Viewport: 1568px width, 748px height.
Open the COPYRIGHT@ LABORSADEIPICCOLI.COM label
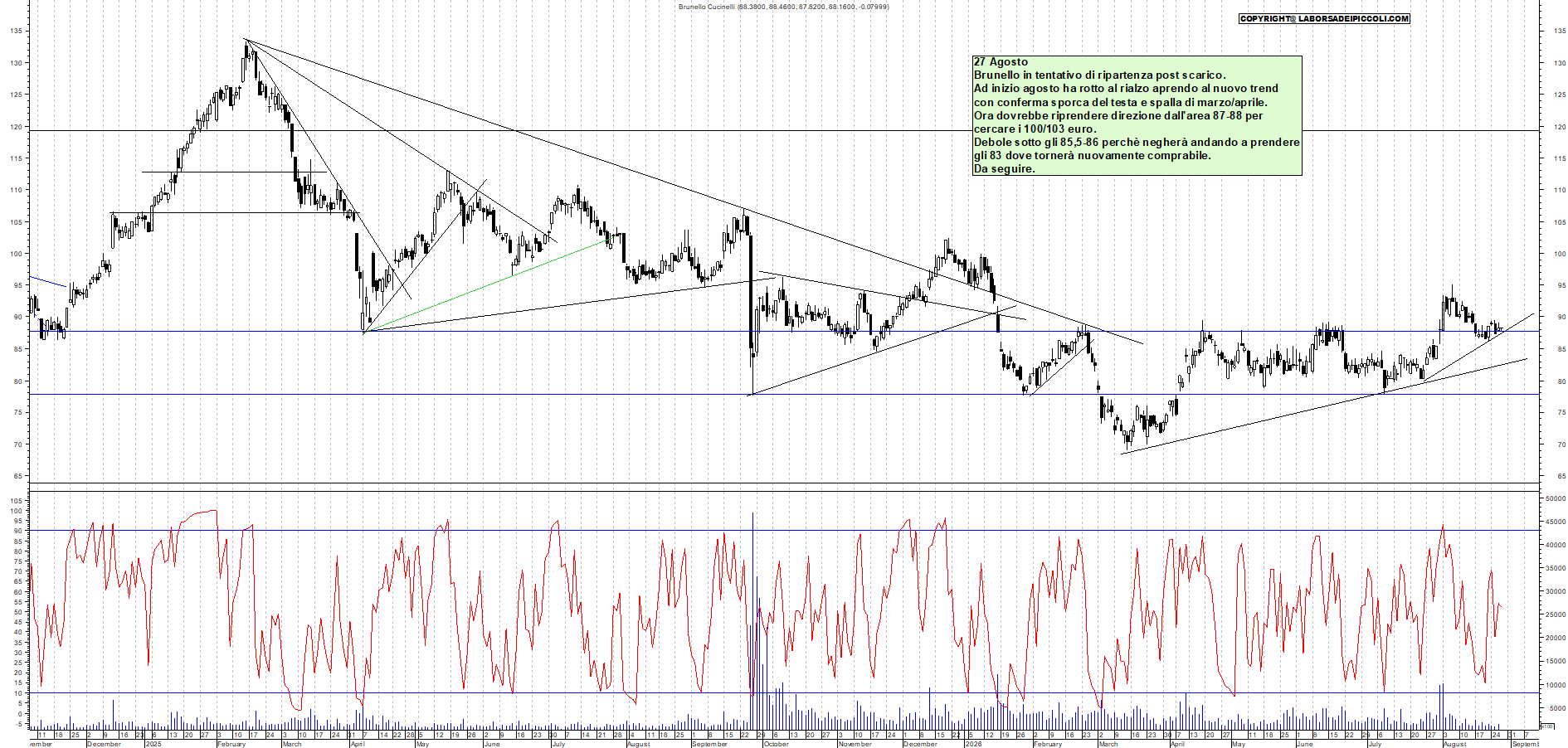coord(1324,18)
